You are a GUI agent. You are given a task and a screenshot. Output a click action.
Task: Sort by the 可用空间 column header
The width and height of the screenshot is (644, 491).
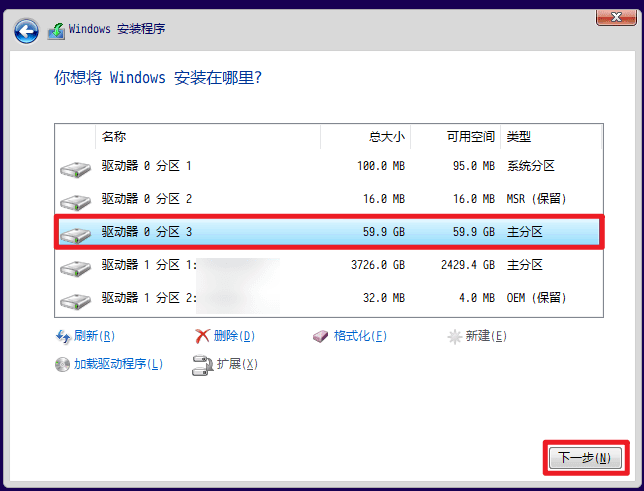click(455, 136)
